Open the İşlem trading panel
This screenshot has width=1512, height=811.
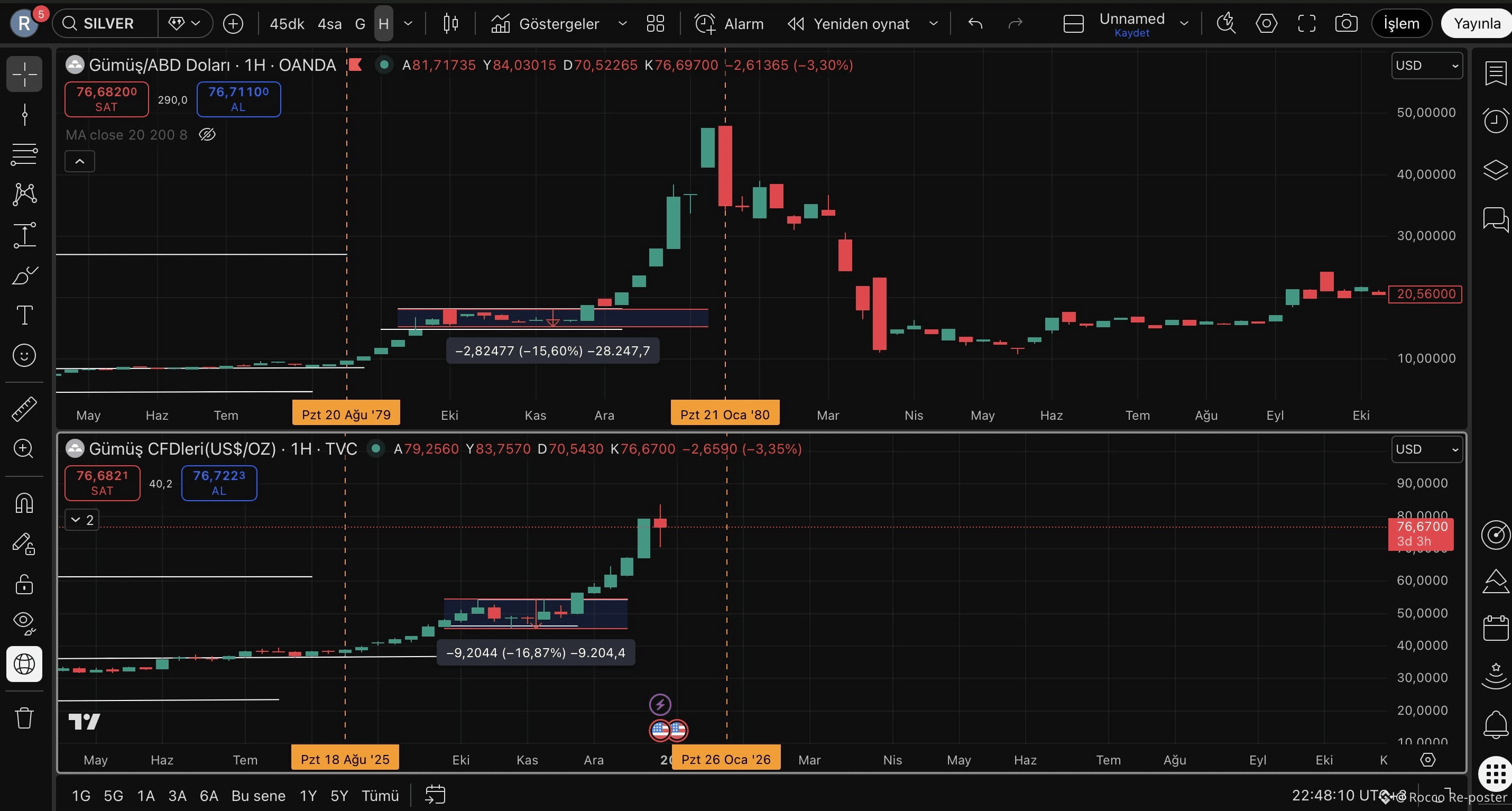tap(1402, 23)
